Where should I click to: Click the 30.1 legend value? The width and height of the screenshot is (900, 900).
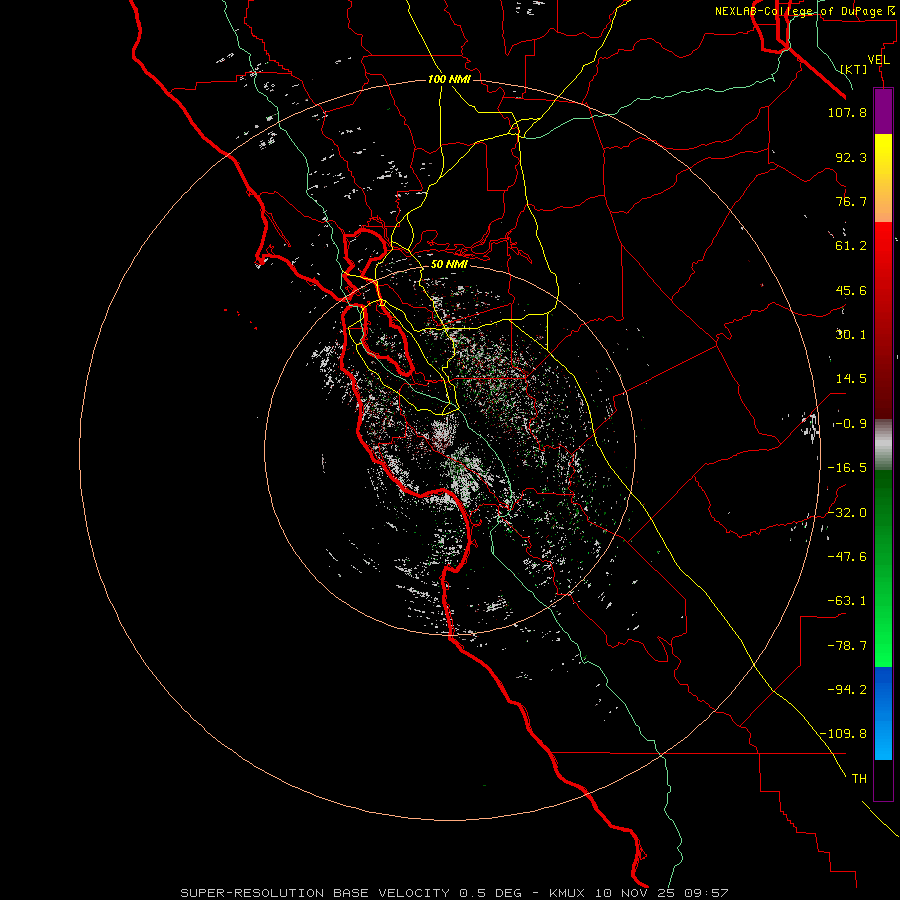pyautogui.click(x=851, y=335)
